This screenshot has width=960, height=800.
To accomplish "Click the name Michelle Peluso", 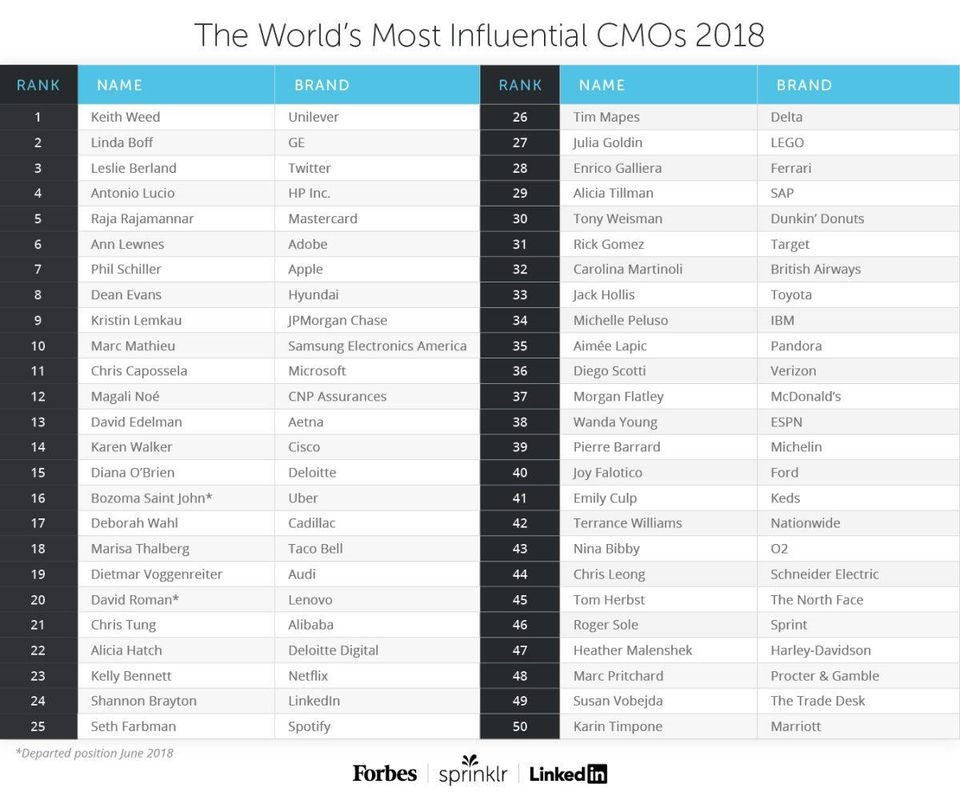I will tap(620, 320).
